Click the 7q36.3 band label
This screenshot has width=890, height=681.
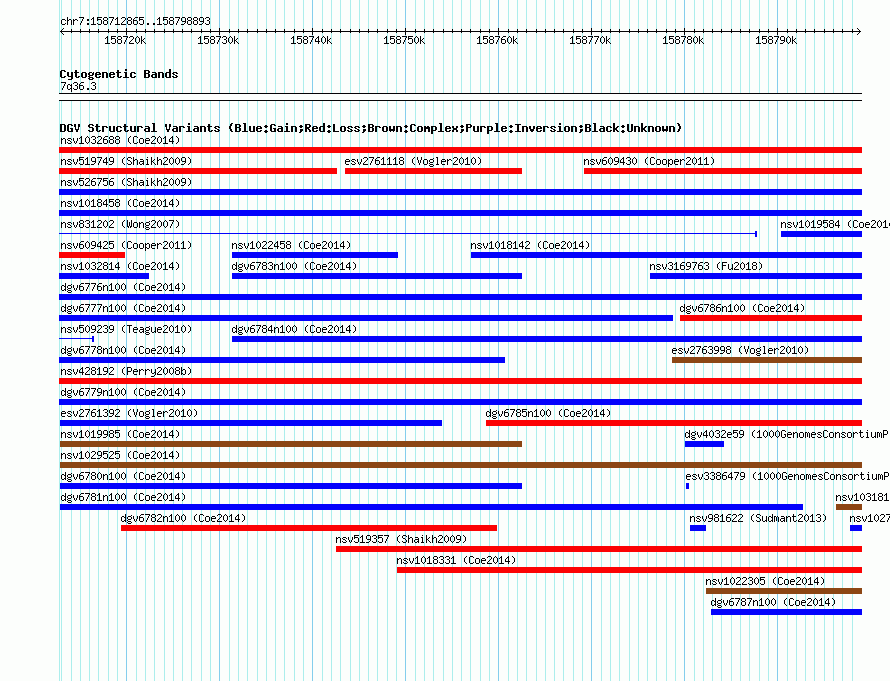[x=78, y=86]
